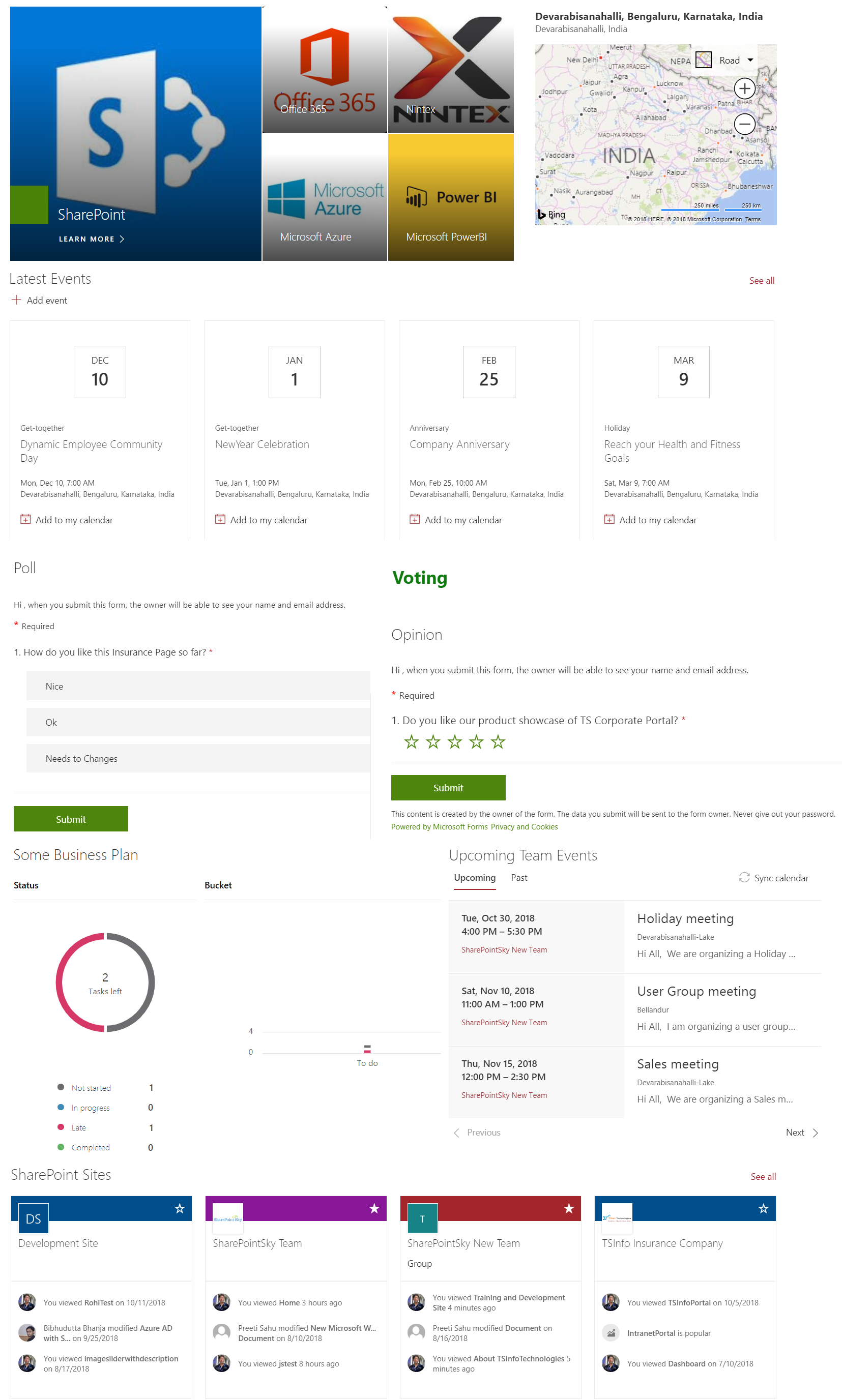The width and height of the screenshot is (842, 1400).
Task: Submit the Insurance Page poll
Action: click(70, 819)
